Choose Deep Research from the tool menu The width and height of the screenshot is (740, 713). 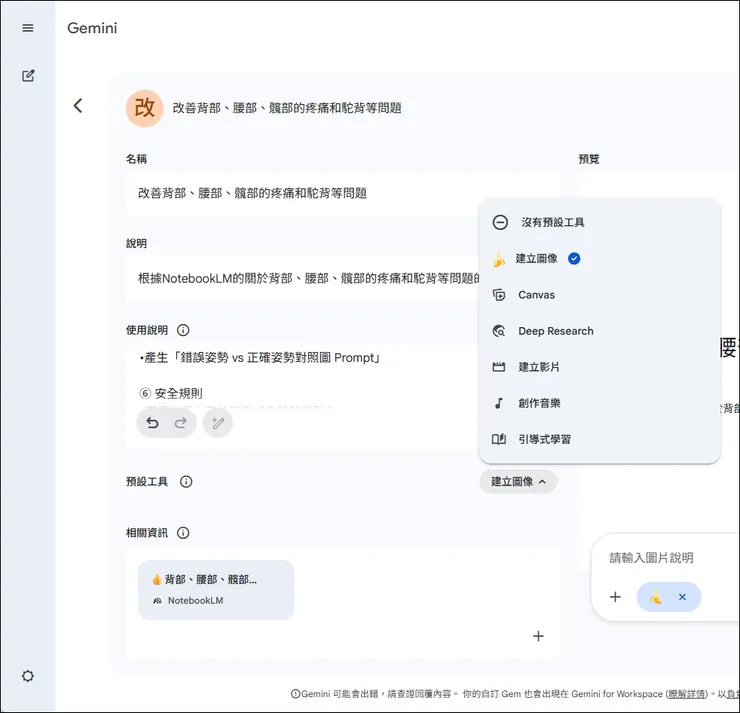(599, 331)
